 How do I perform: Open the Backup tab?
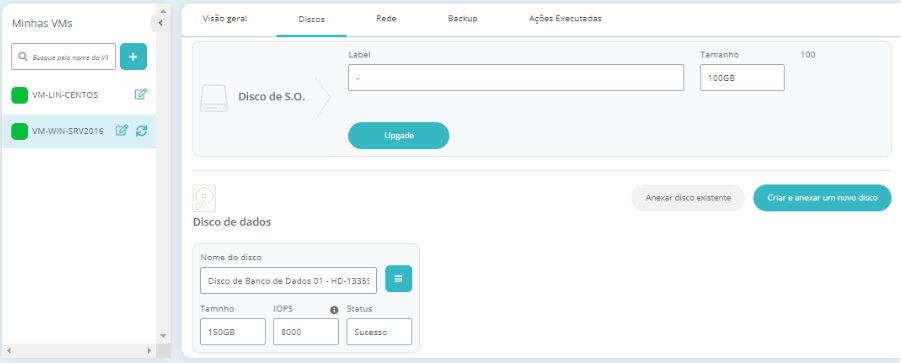tap(463, 18)
